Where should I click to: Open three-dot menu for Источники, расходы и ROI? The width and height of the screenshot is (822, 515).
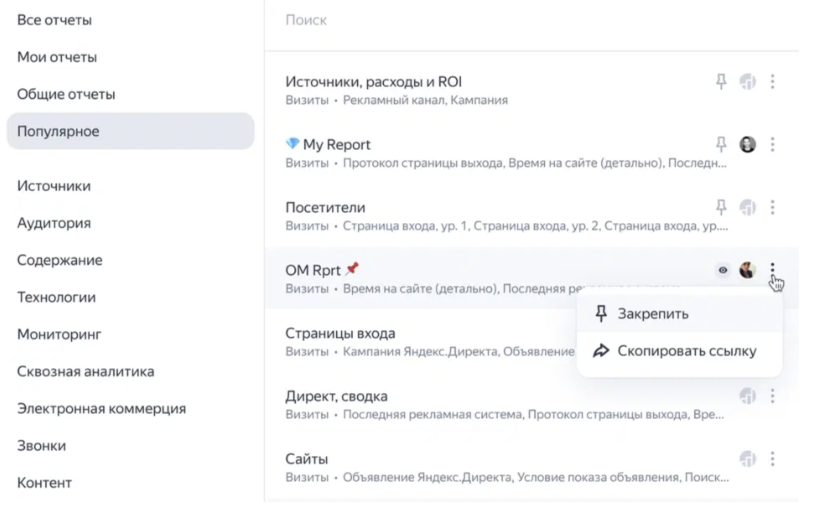(x=773, y=82)
